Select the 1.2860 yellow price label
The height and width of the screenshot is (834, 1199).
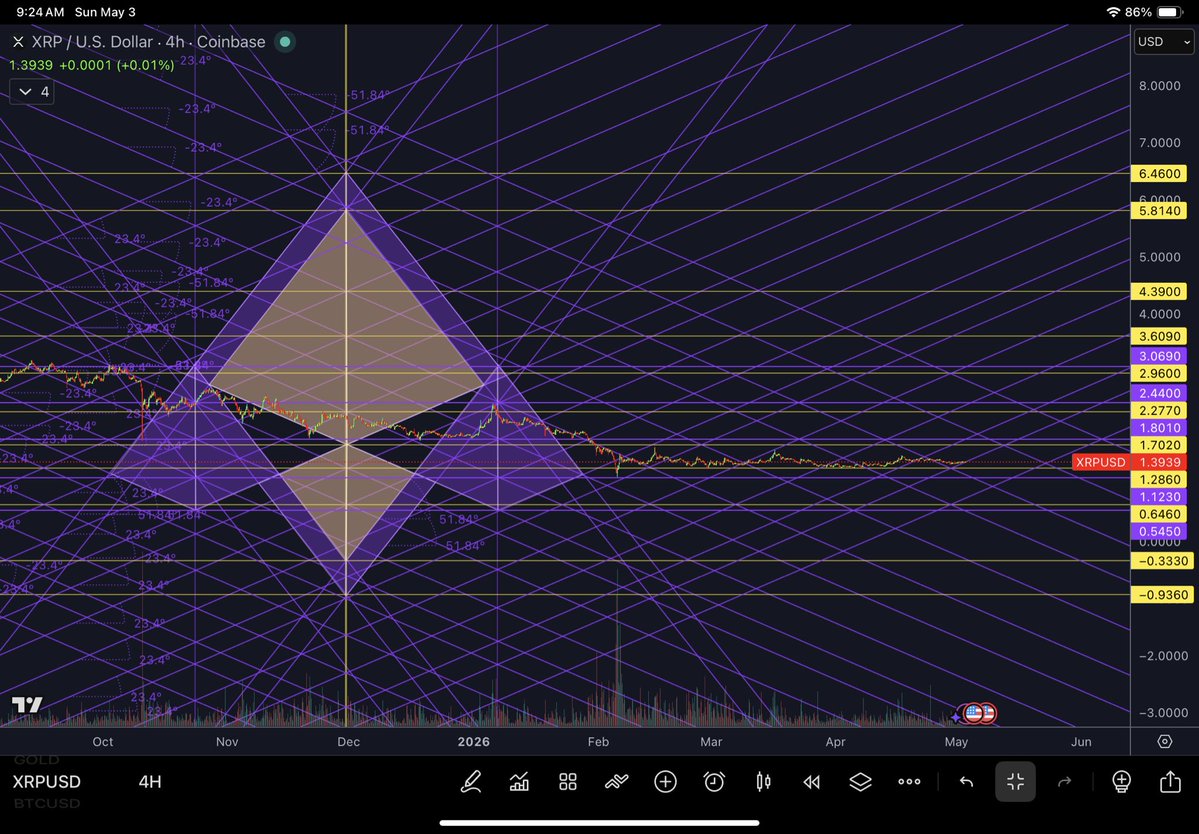(1159, 479)
